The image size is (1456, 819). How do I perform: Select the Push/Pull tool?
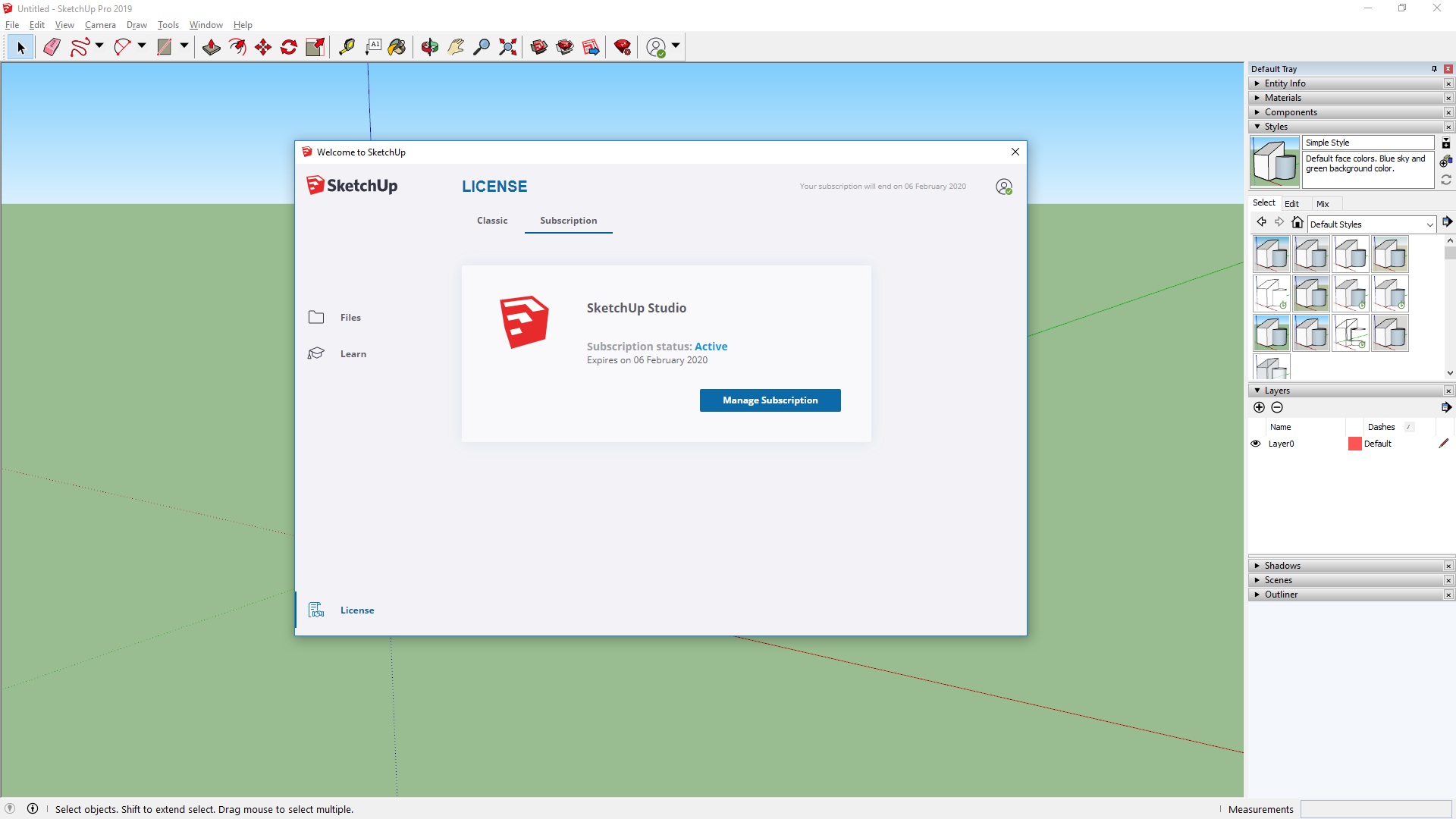click(212, 47)
